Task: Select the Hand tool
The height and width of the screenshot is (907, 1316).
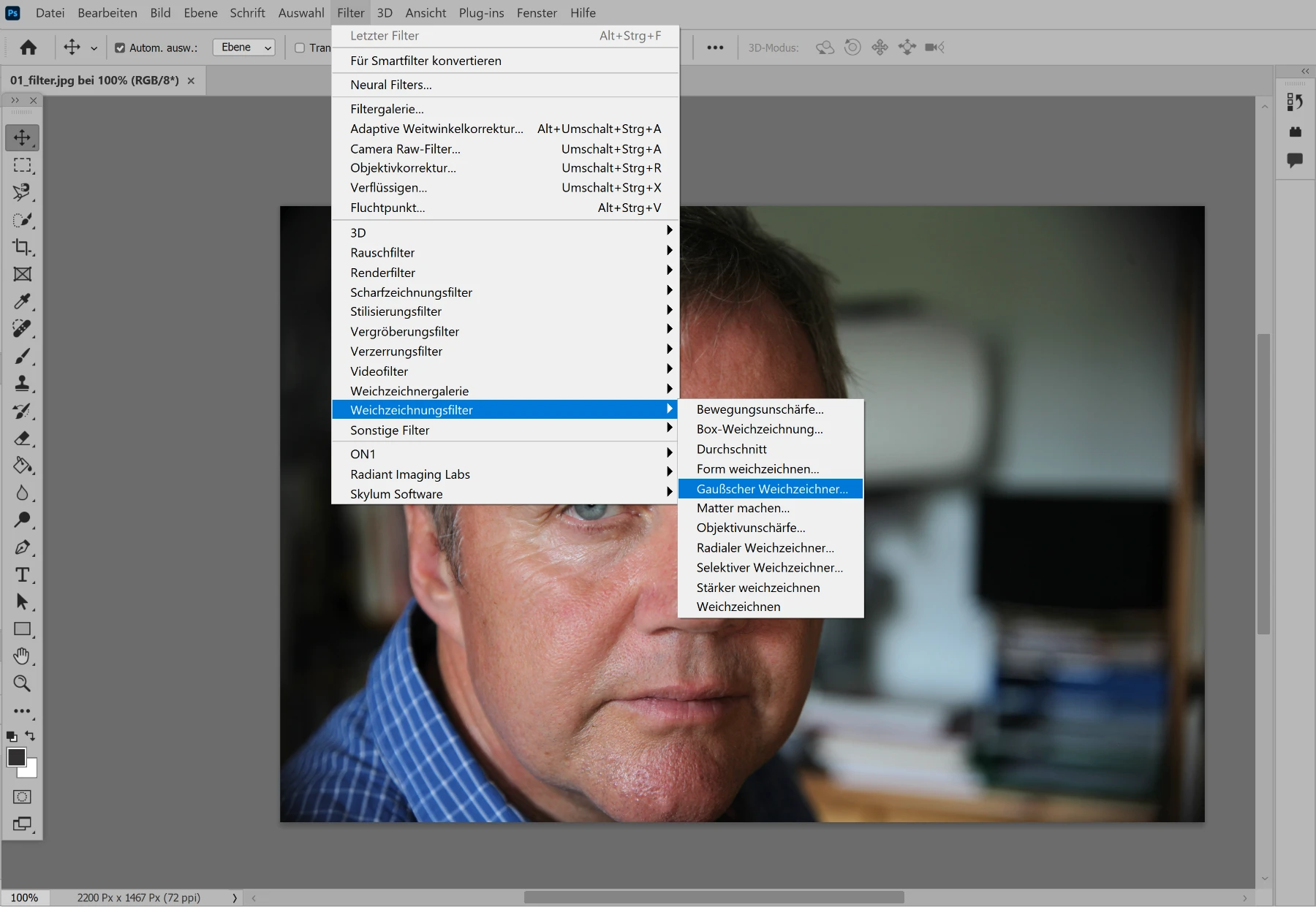Action: coord(22,656)
